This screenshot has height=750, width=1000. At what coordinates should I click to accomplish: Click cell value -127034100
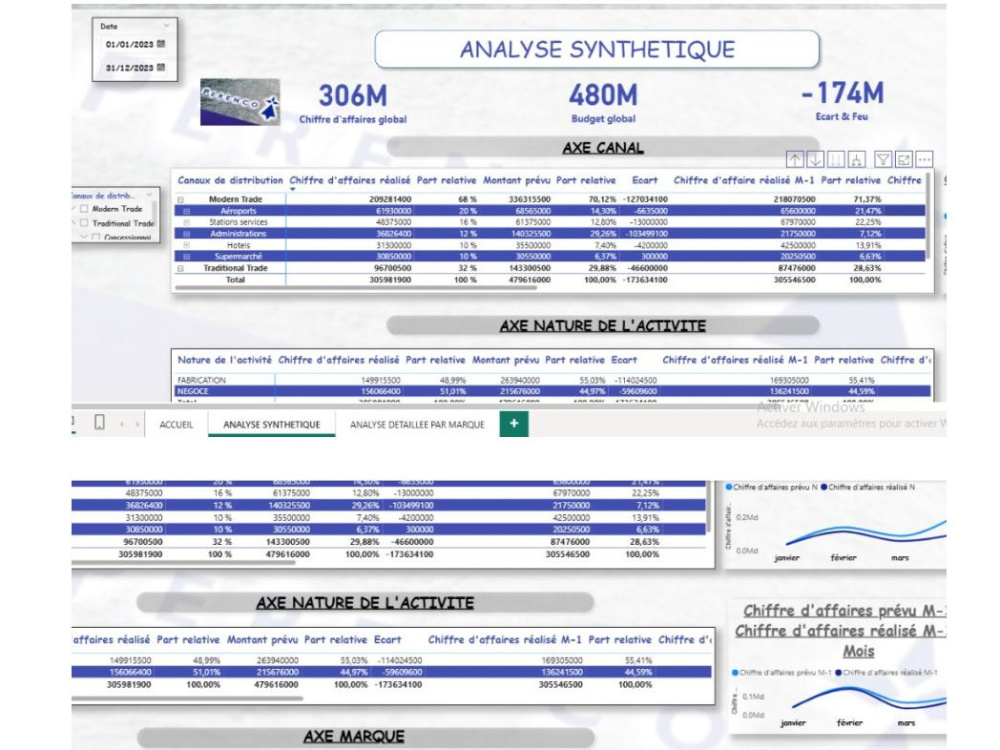(645, 200)
